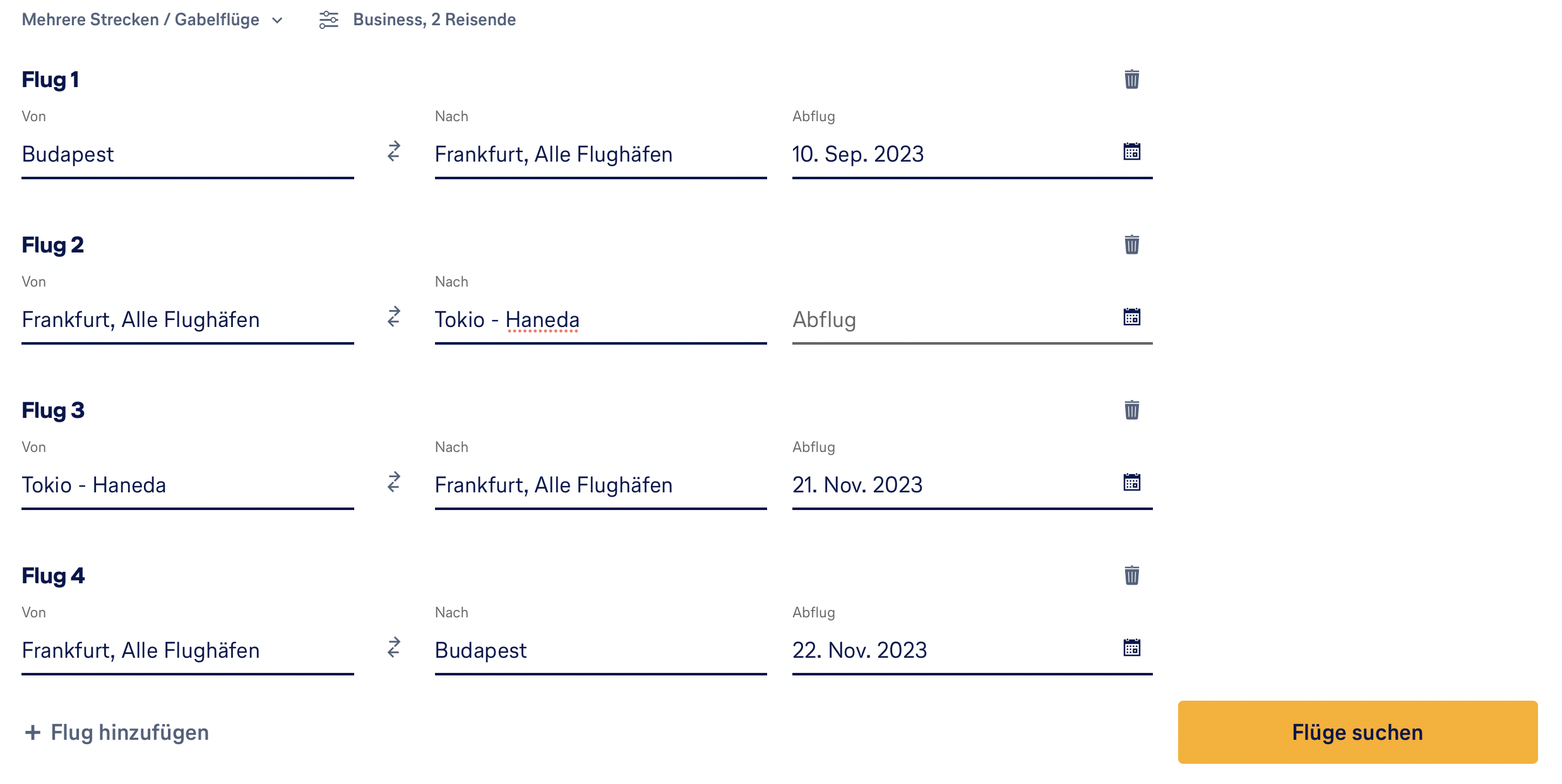Expand the Mehrere Strecken / Gabelflüge dropdown
Viewport: 1562px width, 784px height.
tap(153, 20)
